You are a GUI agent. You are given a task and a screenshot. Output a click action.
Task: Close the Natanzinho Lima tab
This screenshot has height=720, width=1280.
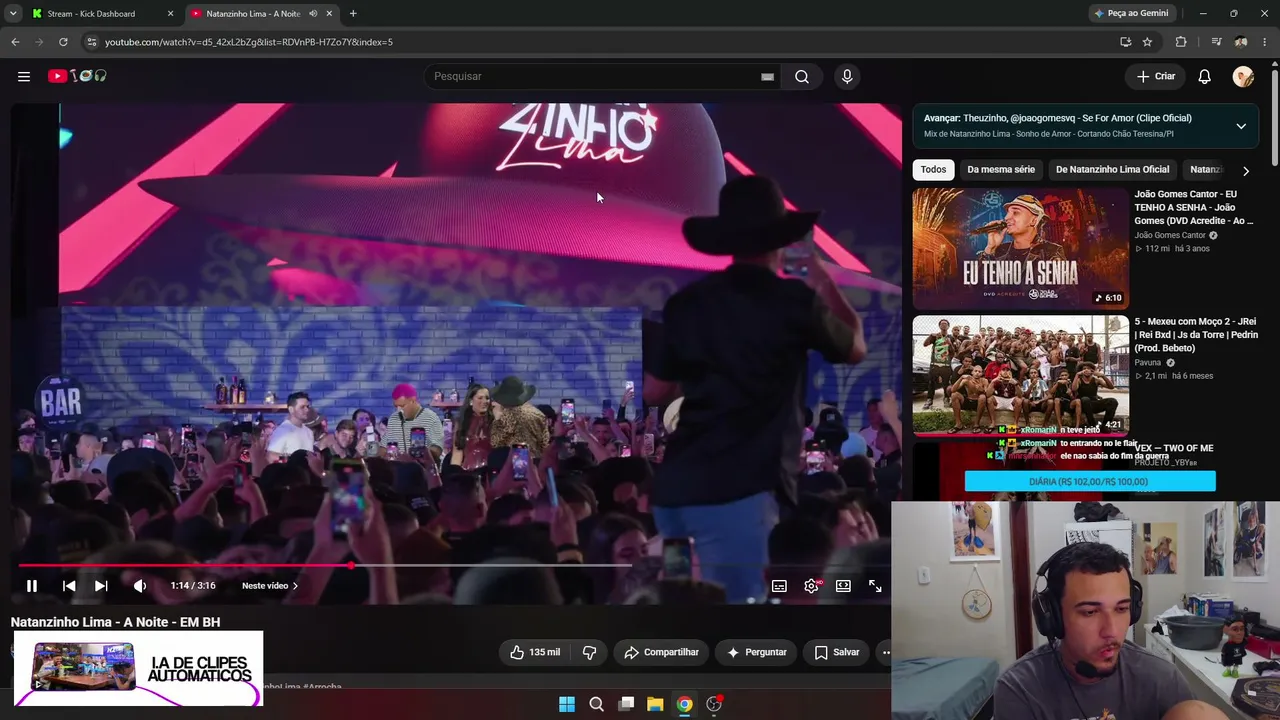(x=329, y=14)
